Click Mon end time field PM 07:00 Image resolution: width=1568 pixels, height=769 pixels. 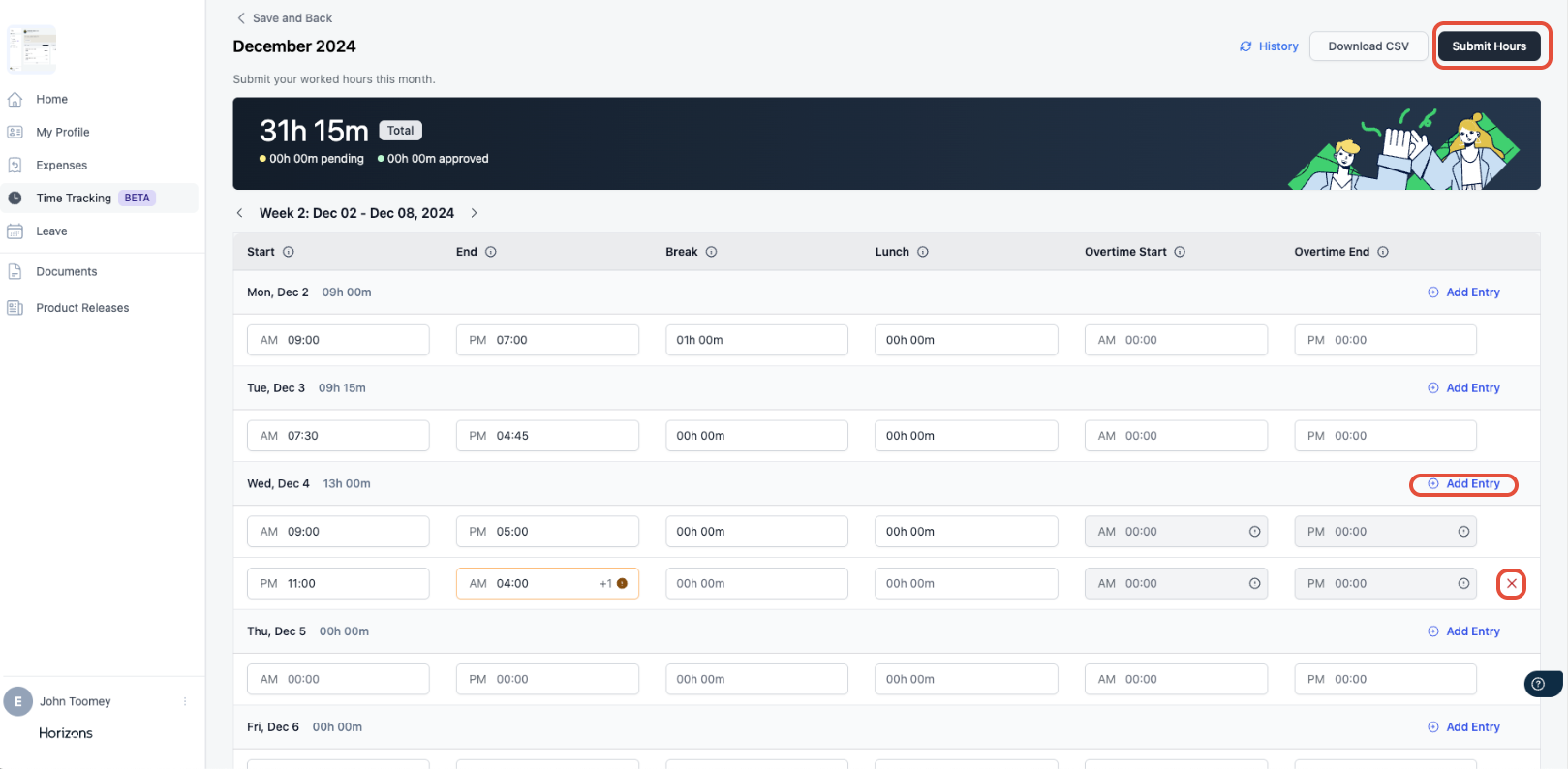tap(547, 340)
